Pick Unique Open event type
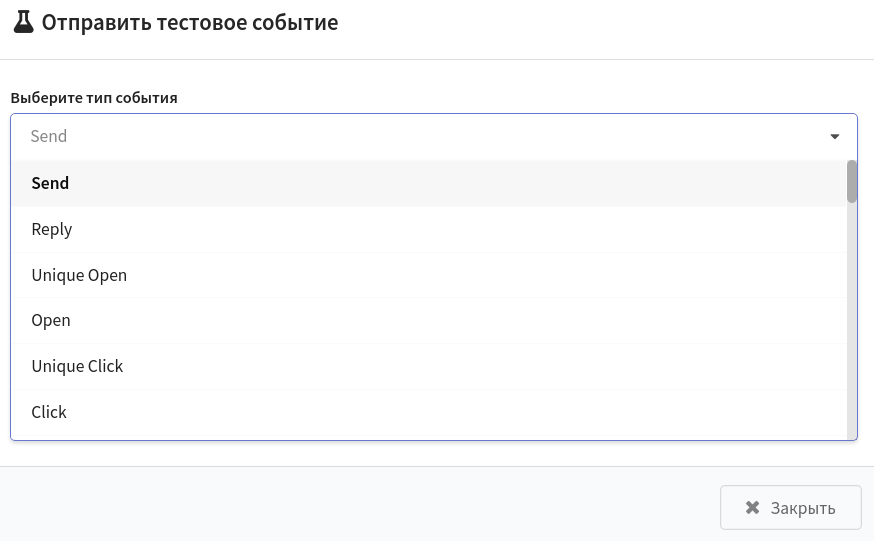874x541 pixels. 429,275
